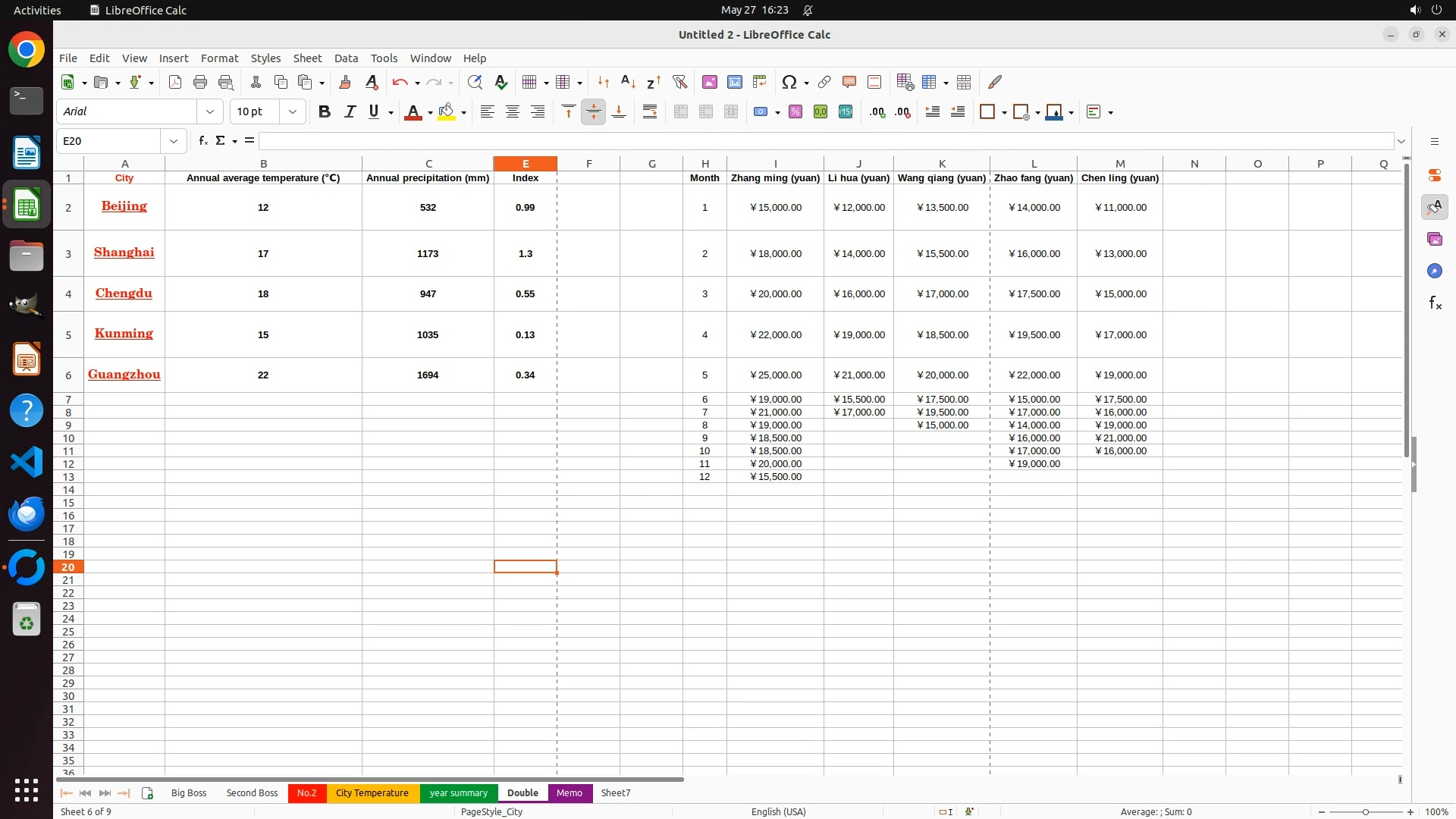This screenshot has height=819, width=1456.
Task: Open the Navigator sidebar panel
Action: (x=1434, y=271)
